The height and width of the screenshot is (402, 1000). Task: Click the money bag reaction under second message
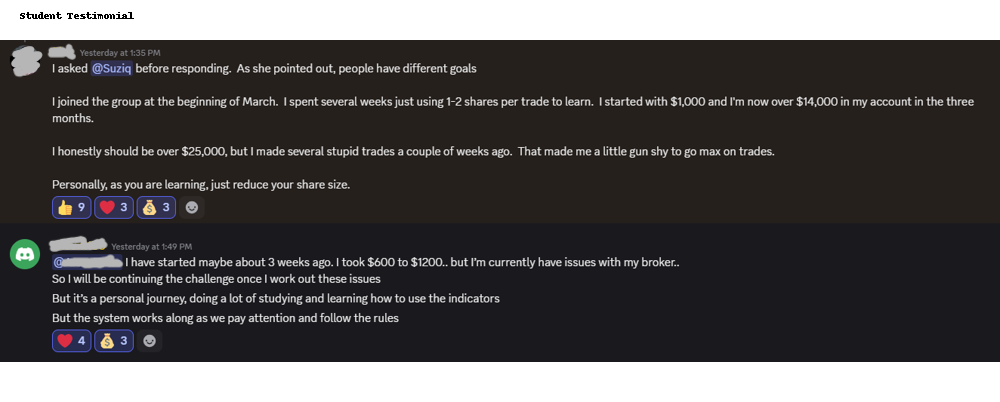tap(114, 340)
